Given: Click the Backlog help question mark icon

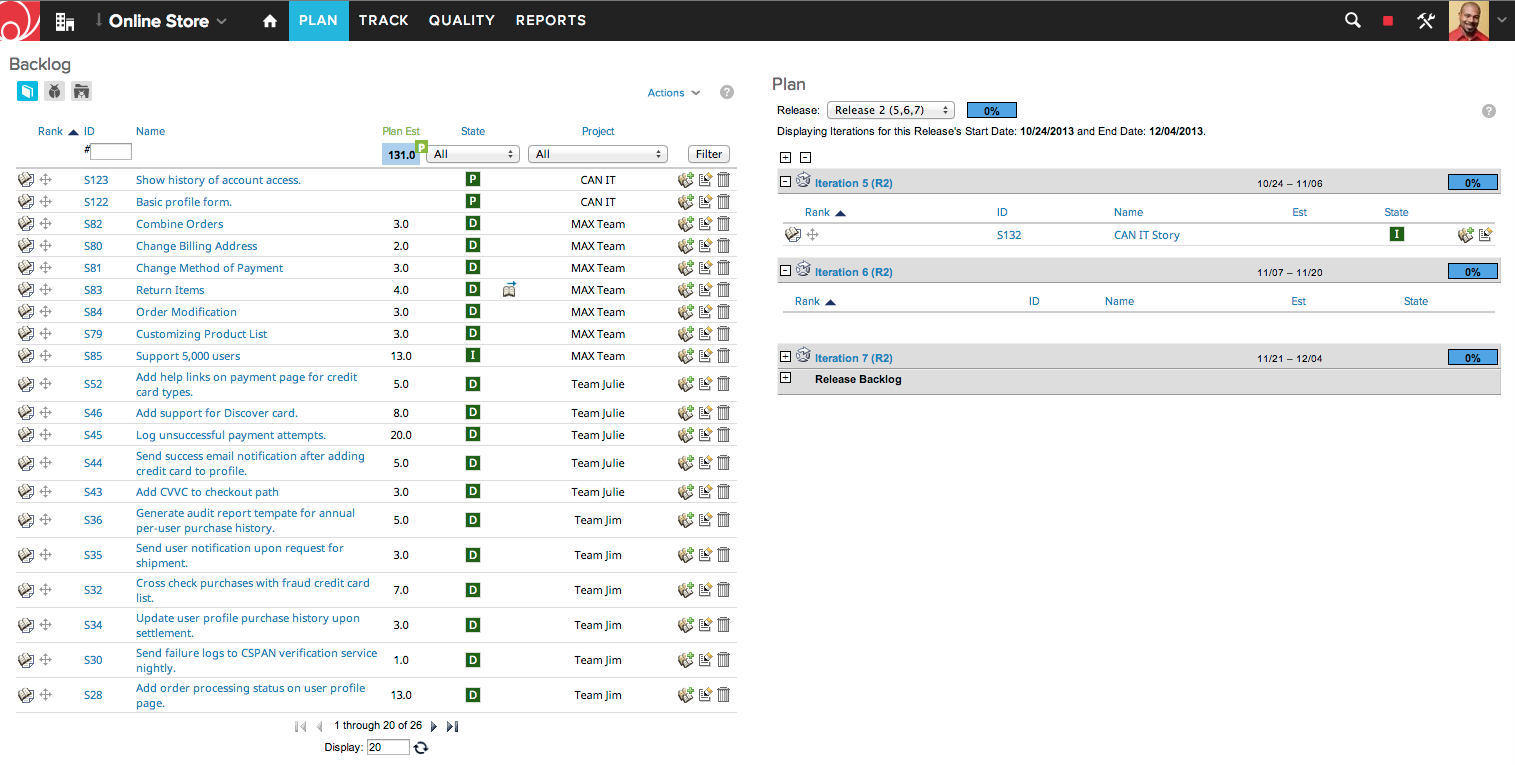Looking at the screenshot, I should (x=727, y=92).
